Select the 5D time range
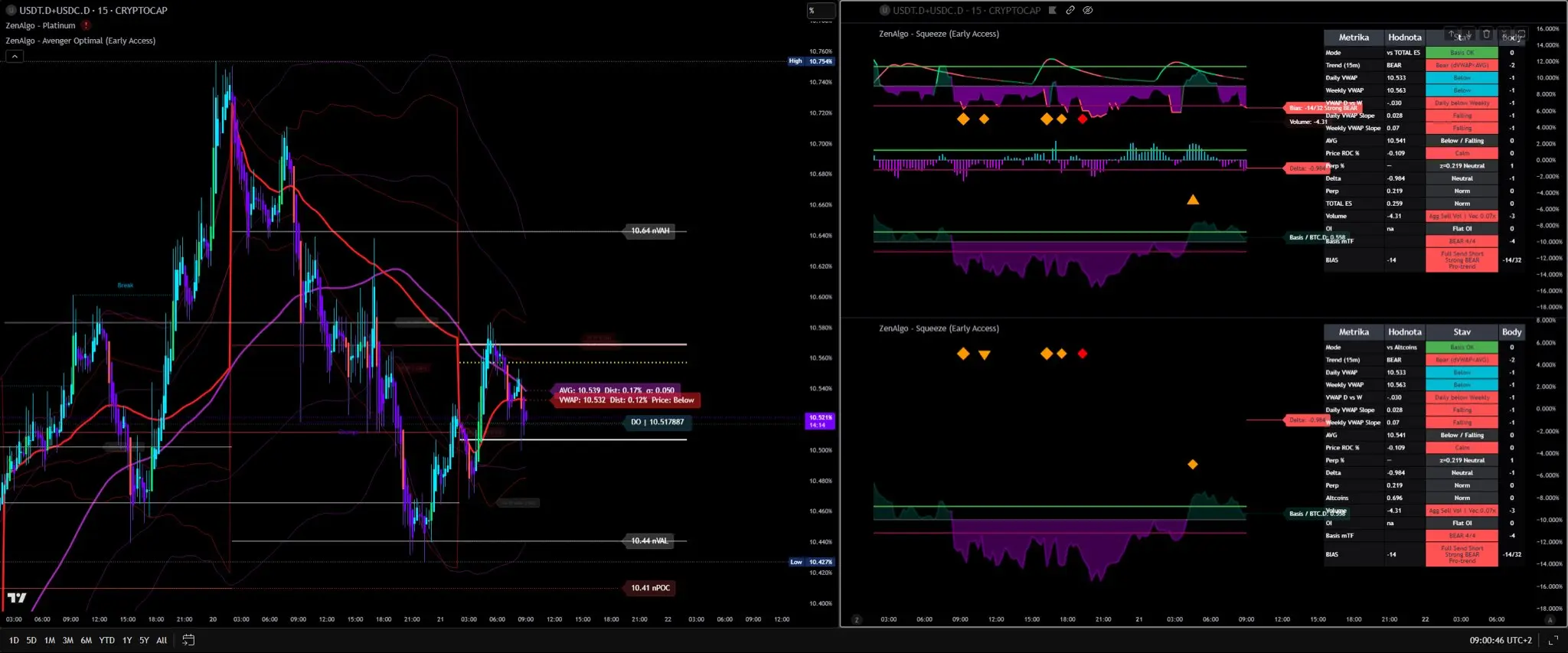 (31, 640)
